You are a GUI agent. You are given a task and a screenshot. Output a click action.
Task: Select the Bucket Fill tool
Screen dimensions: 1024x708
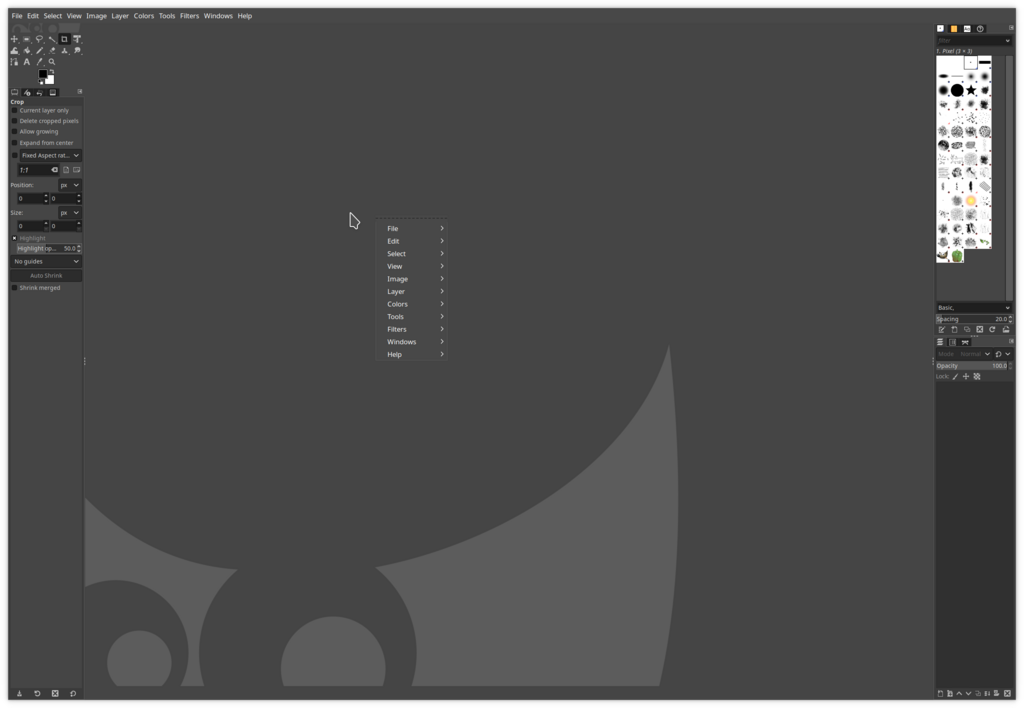pos(27,50)
